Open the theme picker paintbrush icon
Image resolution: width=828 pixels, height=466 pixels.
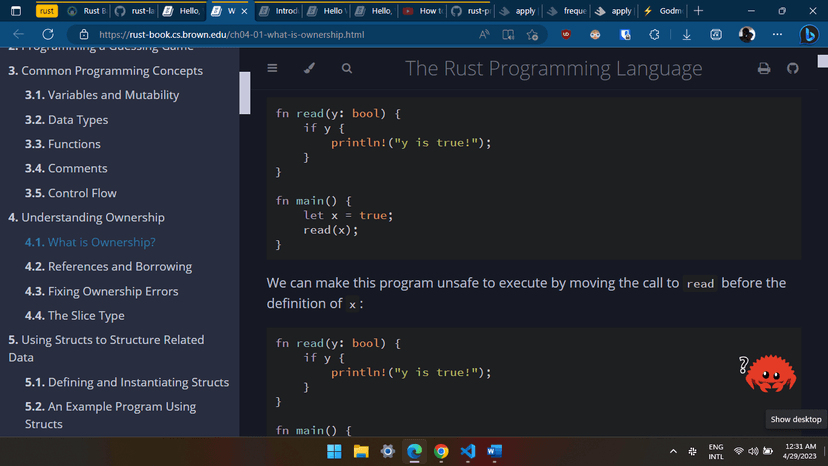click(x=309, y=69)
